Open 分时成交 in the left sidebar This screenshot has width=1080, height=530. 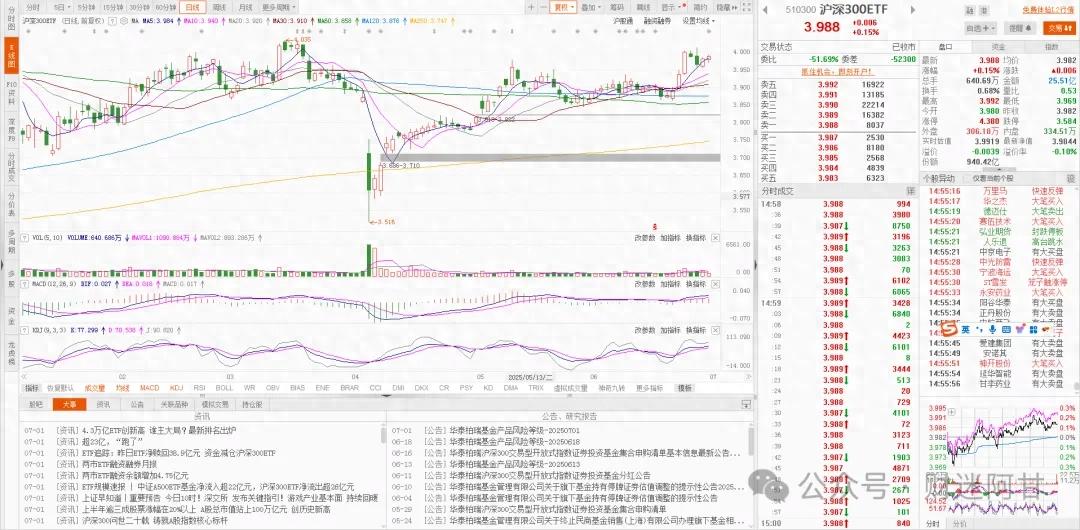click(11, 167)
